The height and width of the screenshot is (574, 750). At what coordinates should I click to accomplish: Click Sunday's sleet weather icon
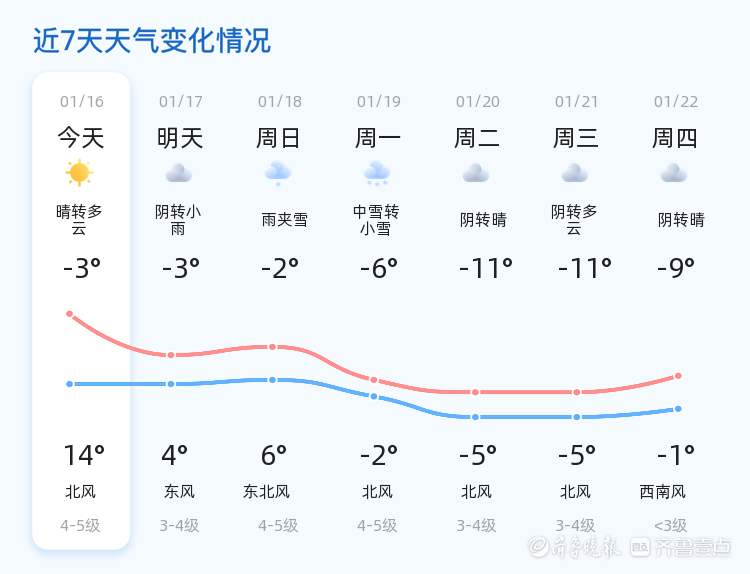(x=278, y=173)
